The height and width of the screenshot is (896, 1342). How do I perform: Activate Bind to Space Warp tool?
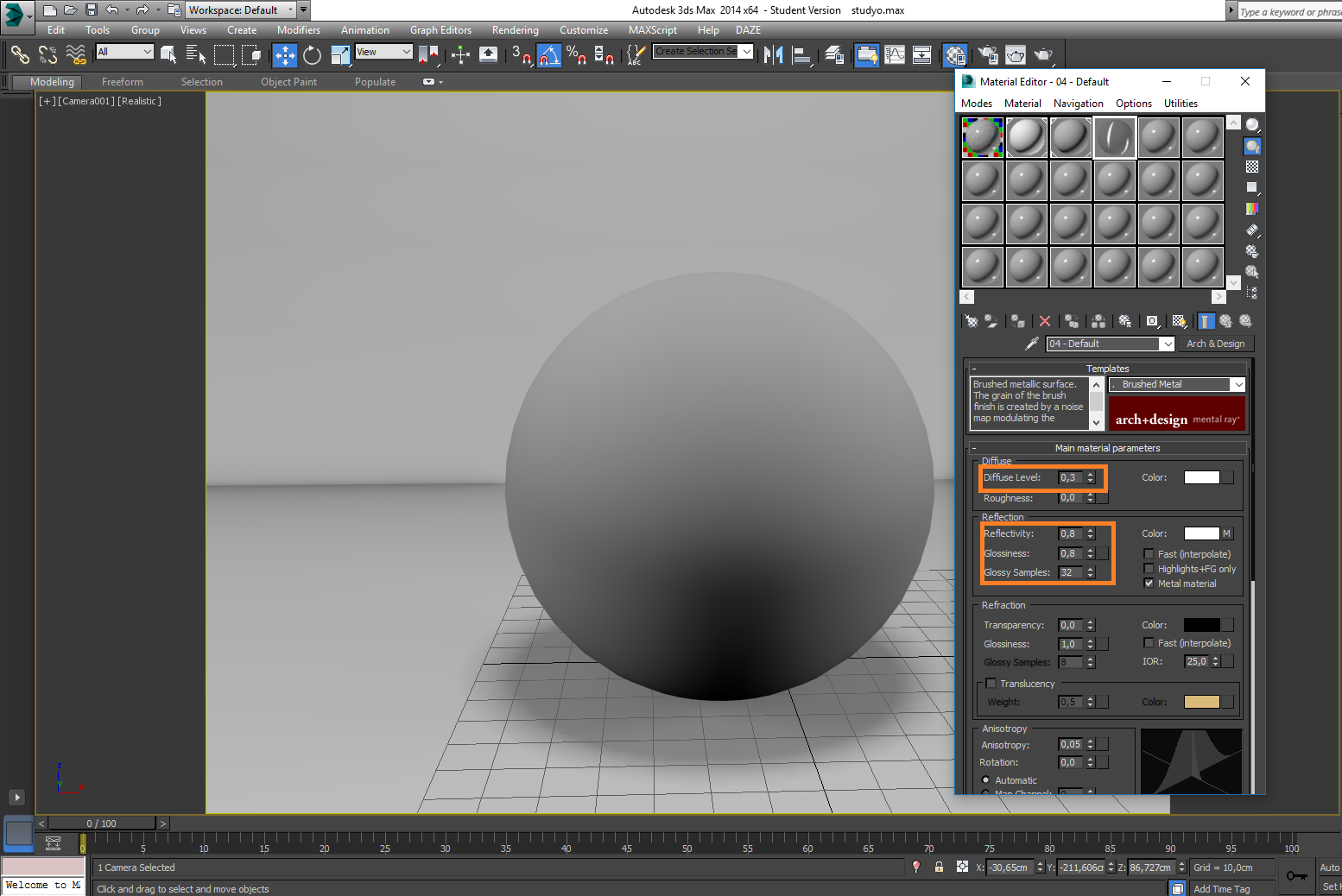pos(76,55)
